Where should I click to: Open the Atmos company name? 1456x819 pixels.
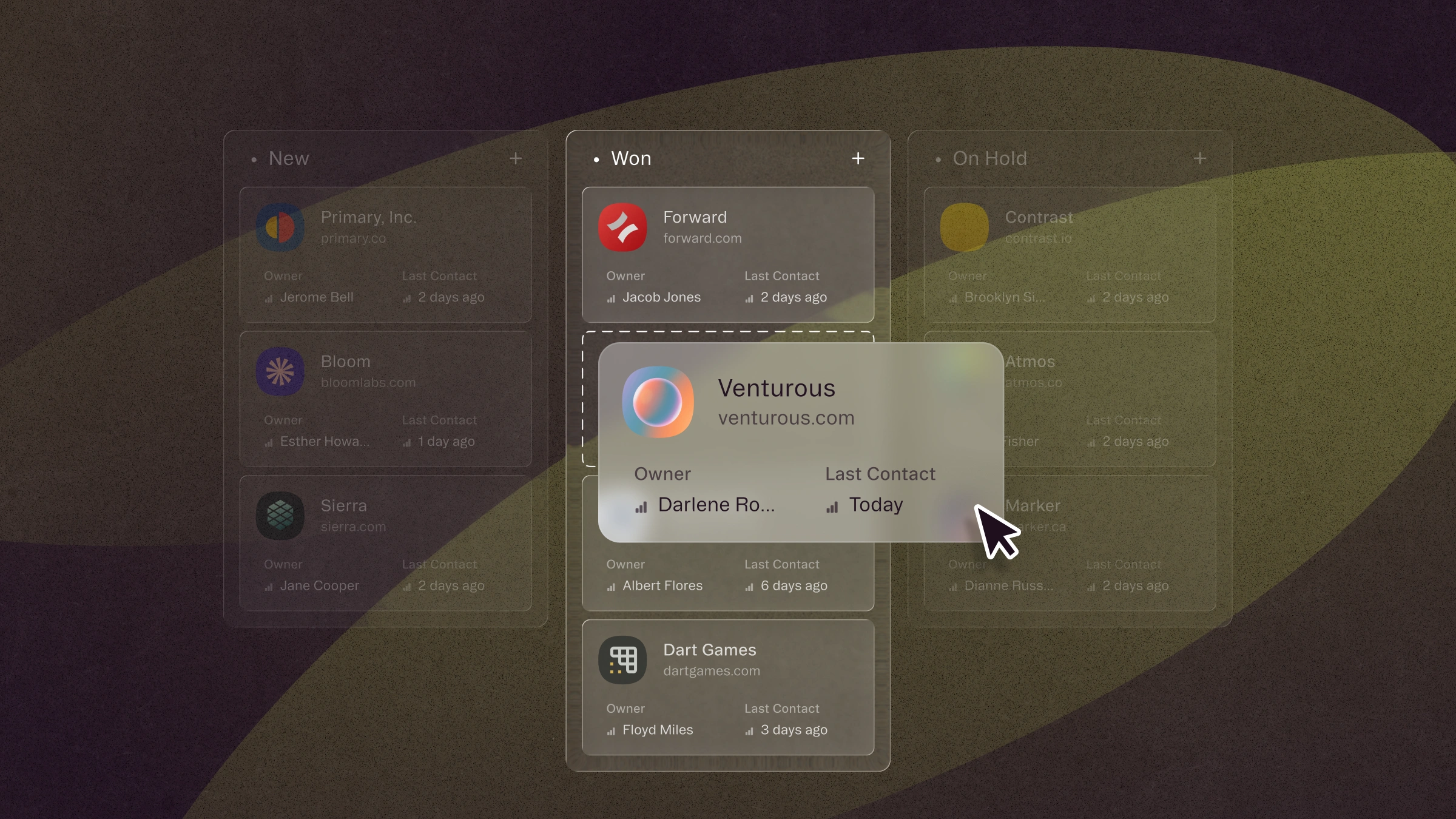[x=1030, y=362]
